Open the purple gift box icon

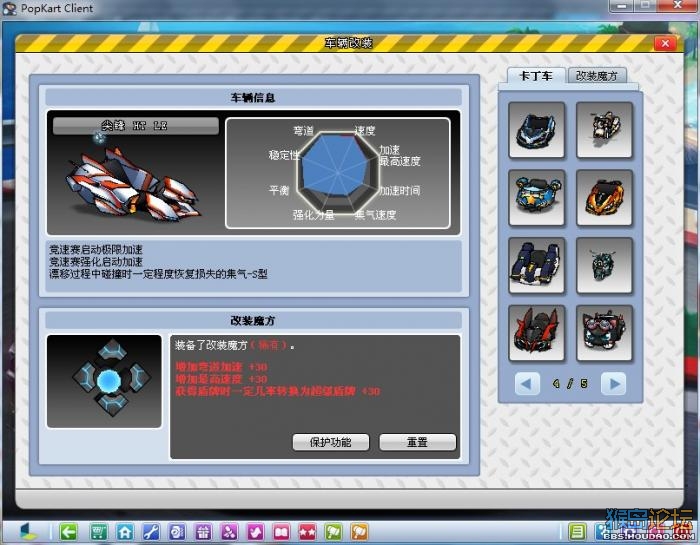click(203, 532)
